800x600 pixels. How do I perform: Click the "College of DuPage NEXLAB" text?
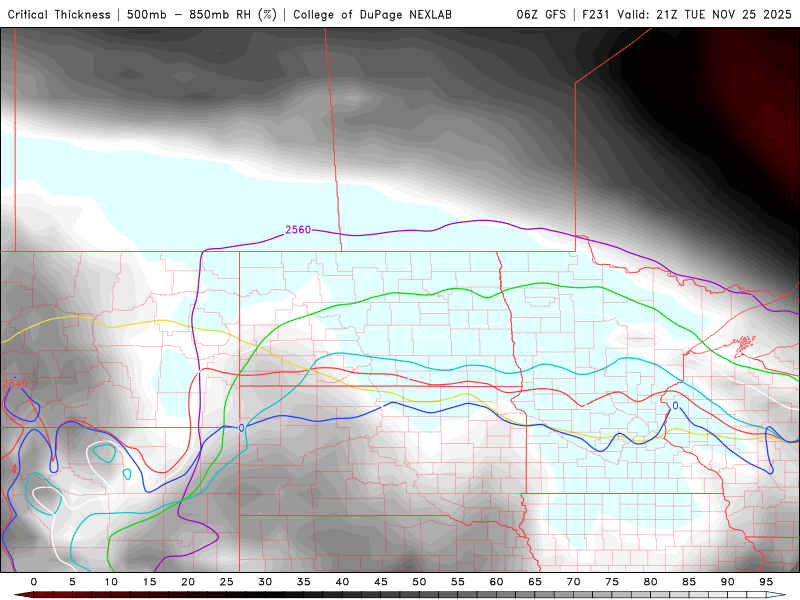372,14
